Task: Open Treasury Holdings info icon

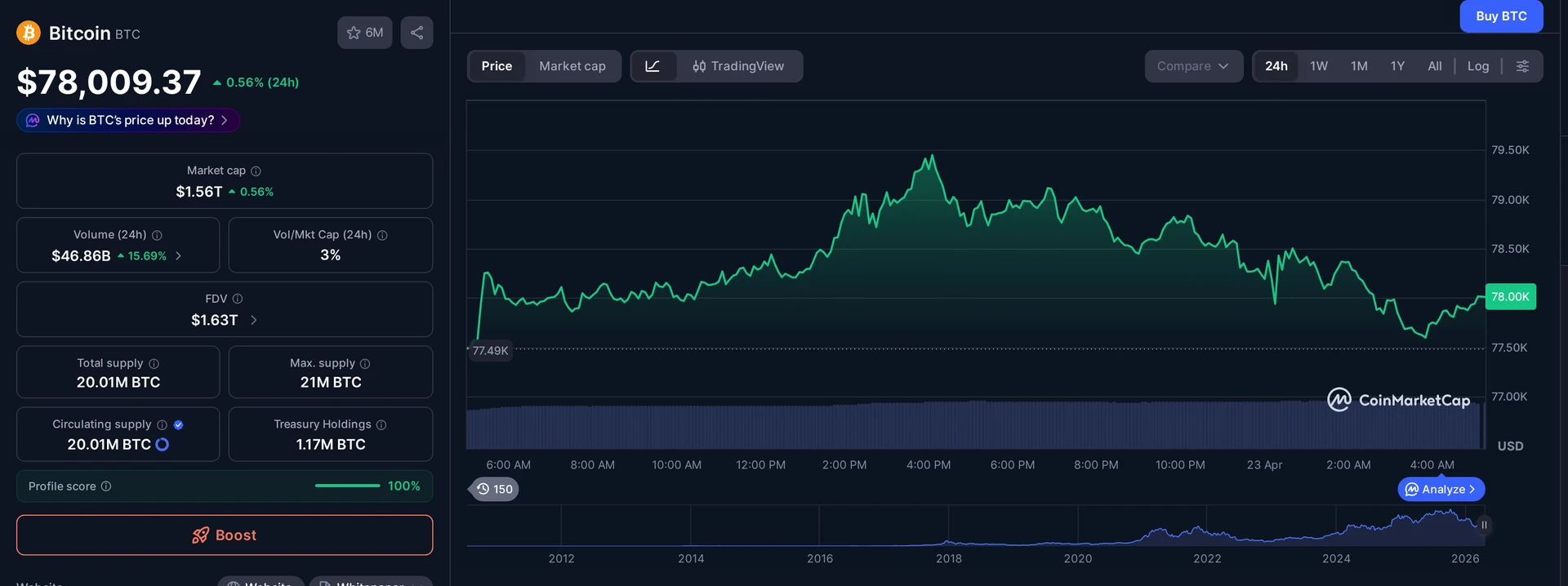Action: click(381, 424)
